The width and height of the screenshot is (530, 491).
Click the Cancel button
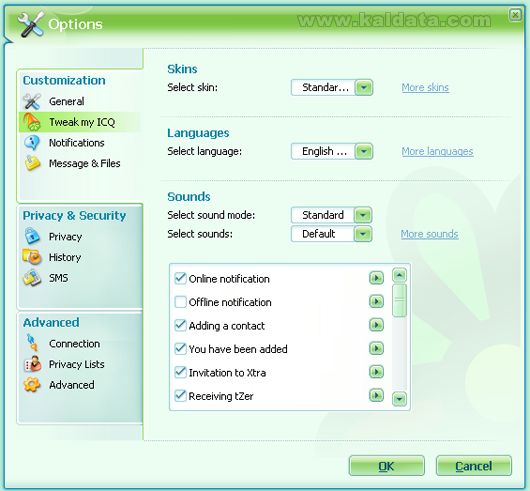click(x=474, y=466)
